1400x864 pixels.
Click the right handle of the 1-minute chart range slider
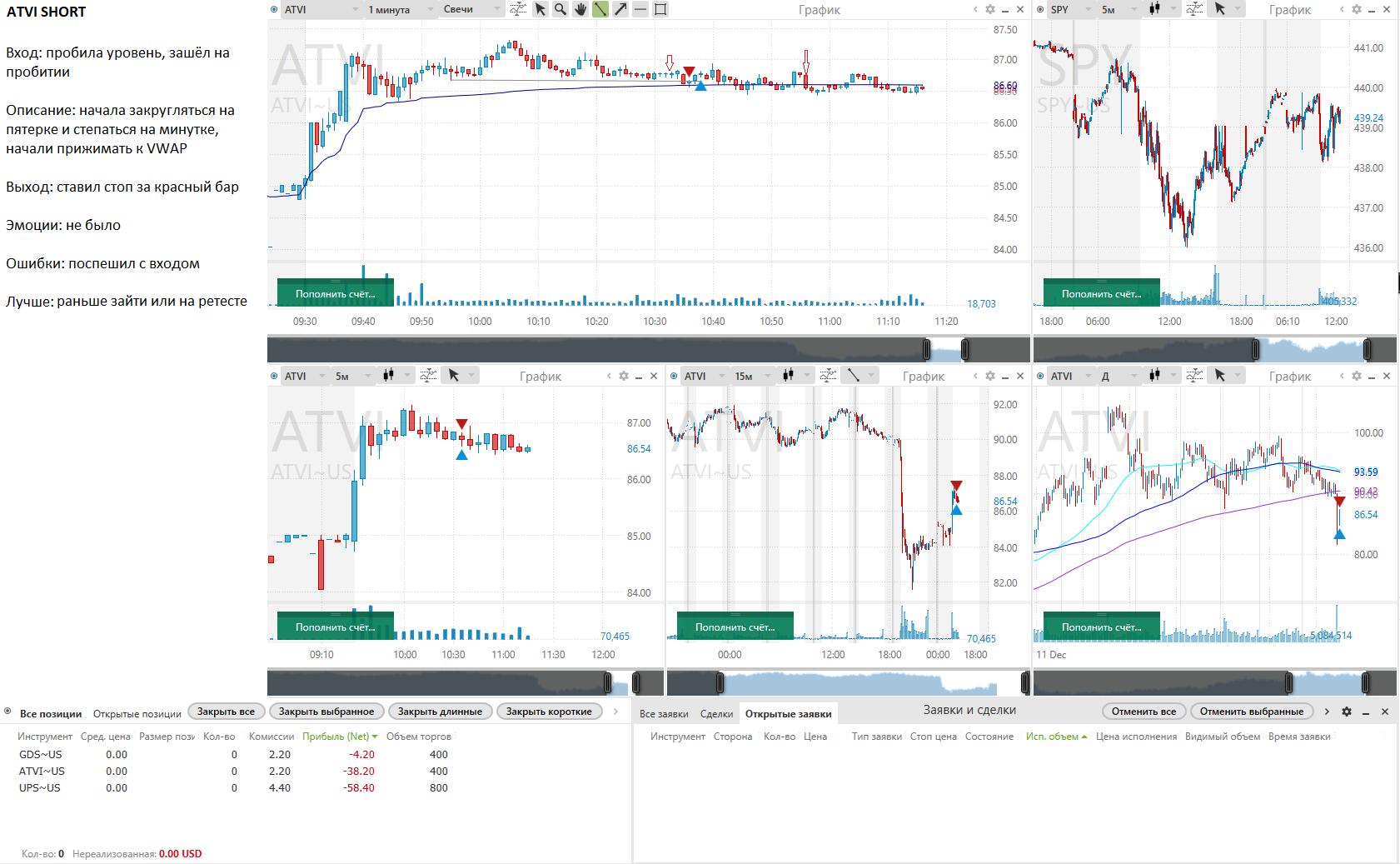(x=965, y=349)
